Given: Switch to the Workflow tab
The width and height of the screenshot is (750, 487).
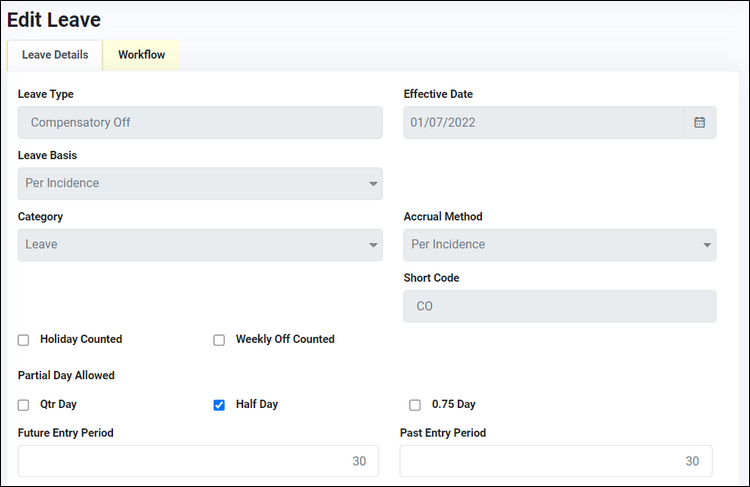Looking at the screenshot, I should tap(142, 55).
